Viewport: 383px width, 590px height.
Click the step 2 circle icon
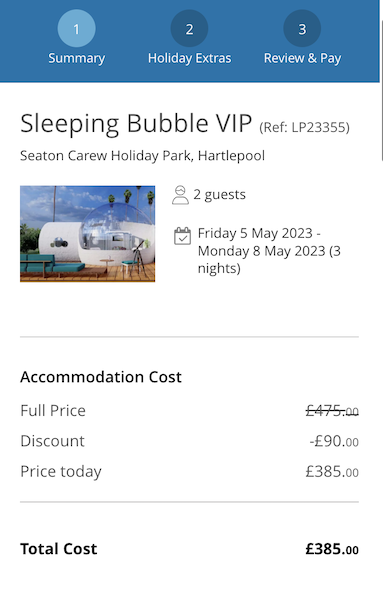click(189, 29)
